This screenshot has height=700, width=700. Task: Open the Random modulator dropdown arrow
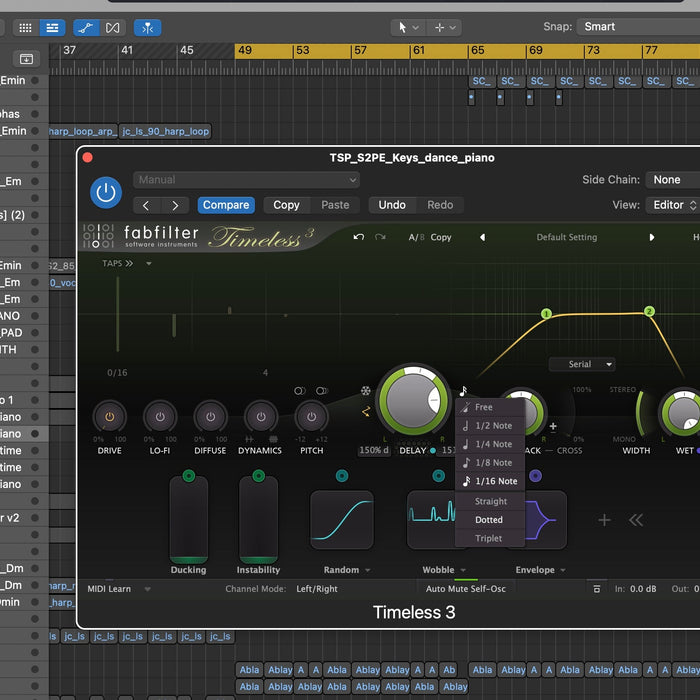[x=368, y=570]
